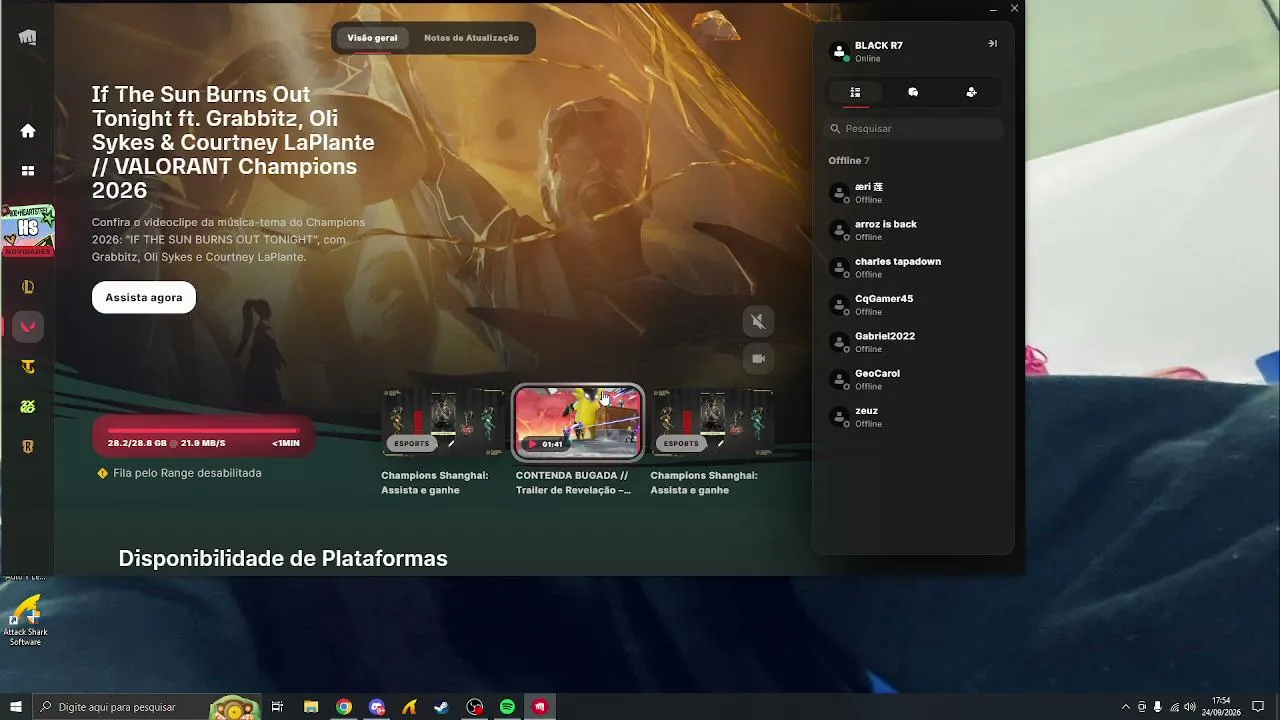The height and width of the screenshot is (720, 1280).
Task: Select the friends list tab icon
Action: pyautogui.click(x=855, y=92)
